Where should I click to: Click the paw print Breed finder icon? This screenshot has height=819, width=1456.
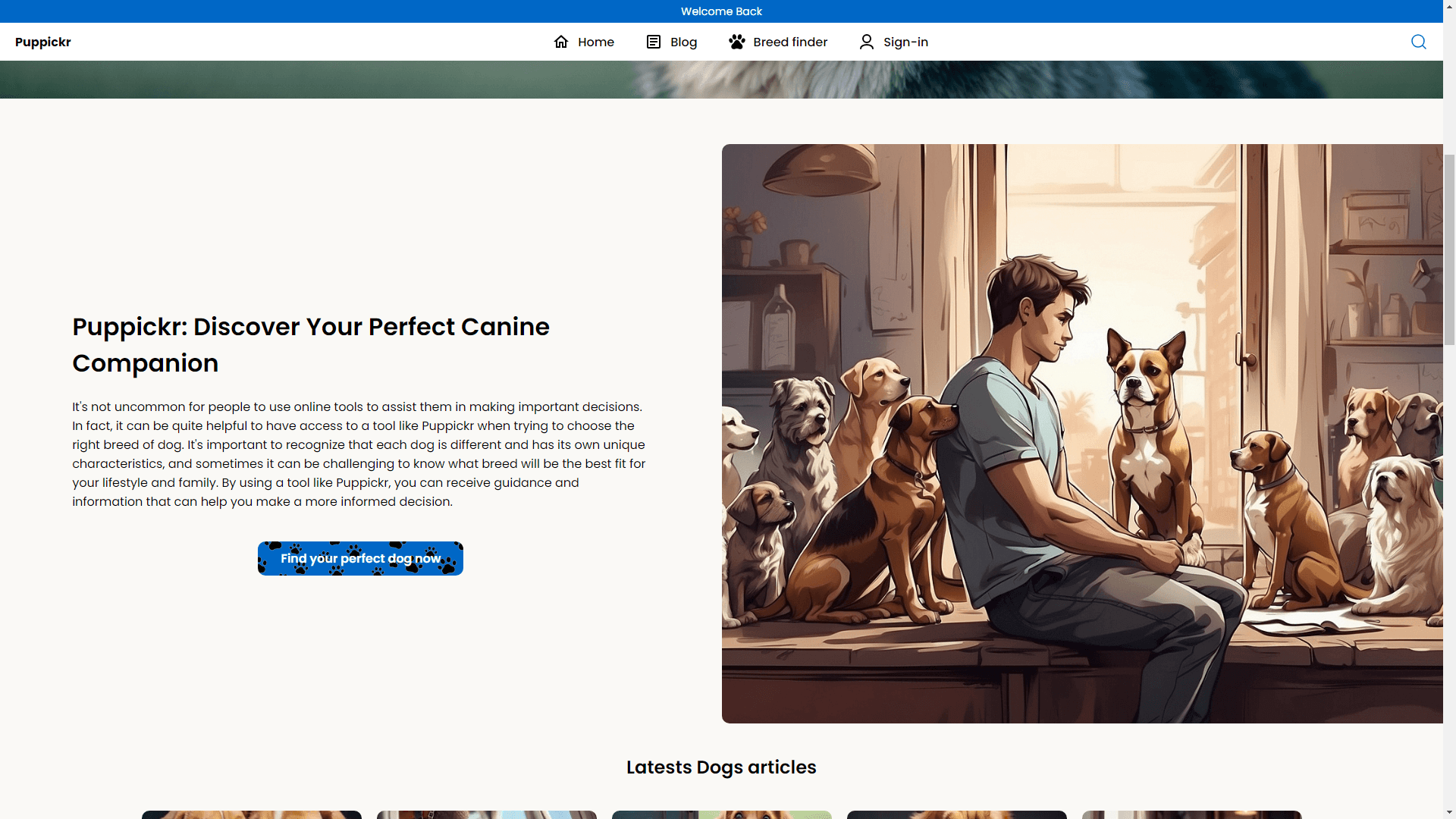[x=737, y=42]
